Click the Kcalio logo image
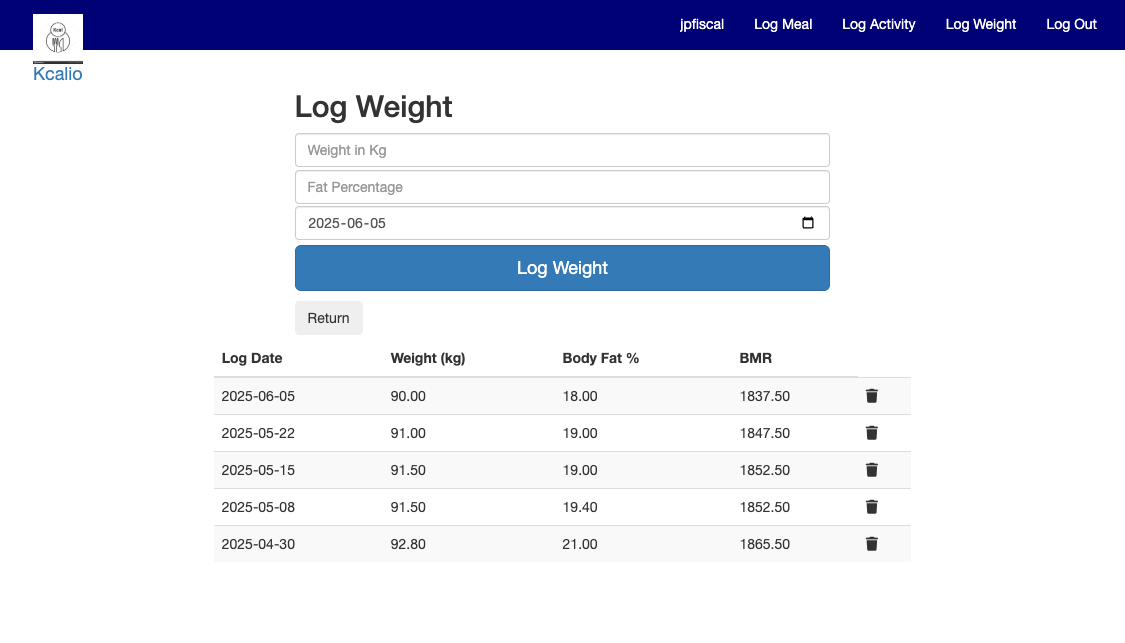The image size is (1125, 643). click(58, 38)
